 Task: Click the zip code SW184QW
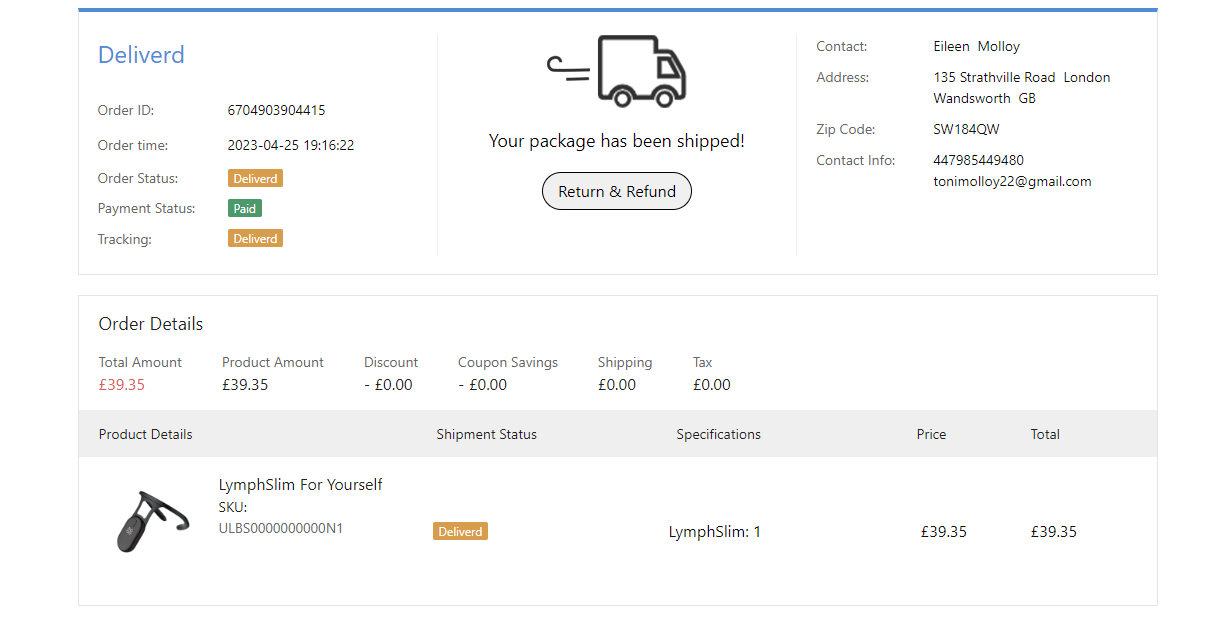[966, 129]
